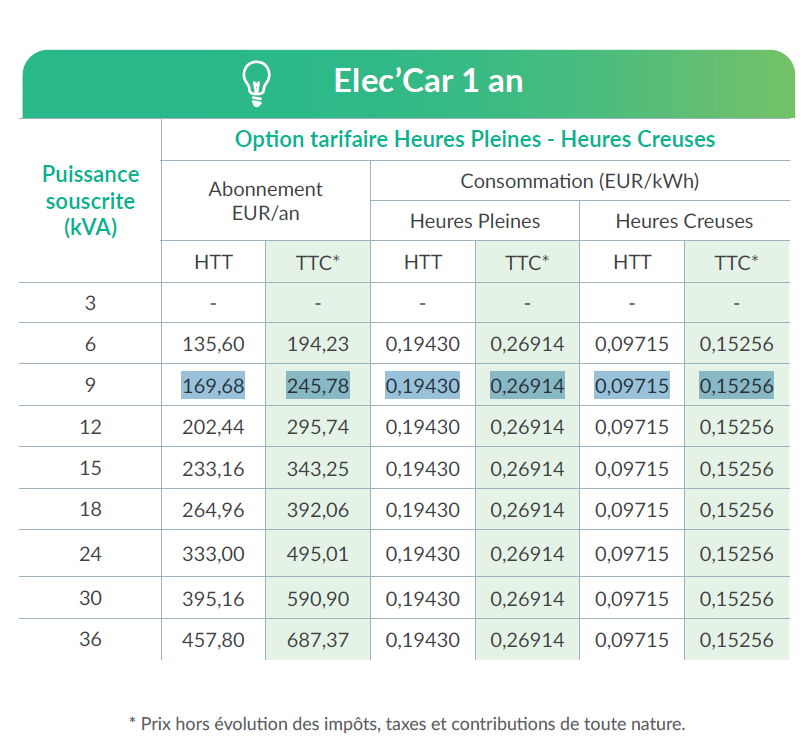Click the 495,01 value in 24 kVA row
Image resolution: width=810 pixels, height=753 pixels.
point(318,554)
